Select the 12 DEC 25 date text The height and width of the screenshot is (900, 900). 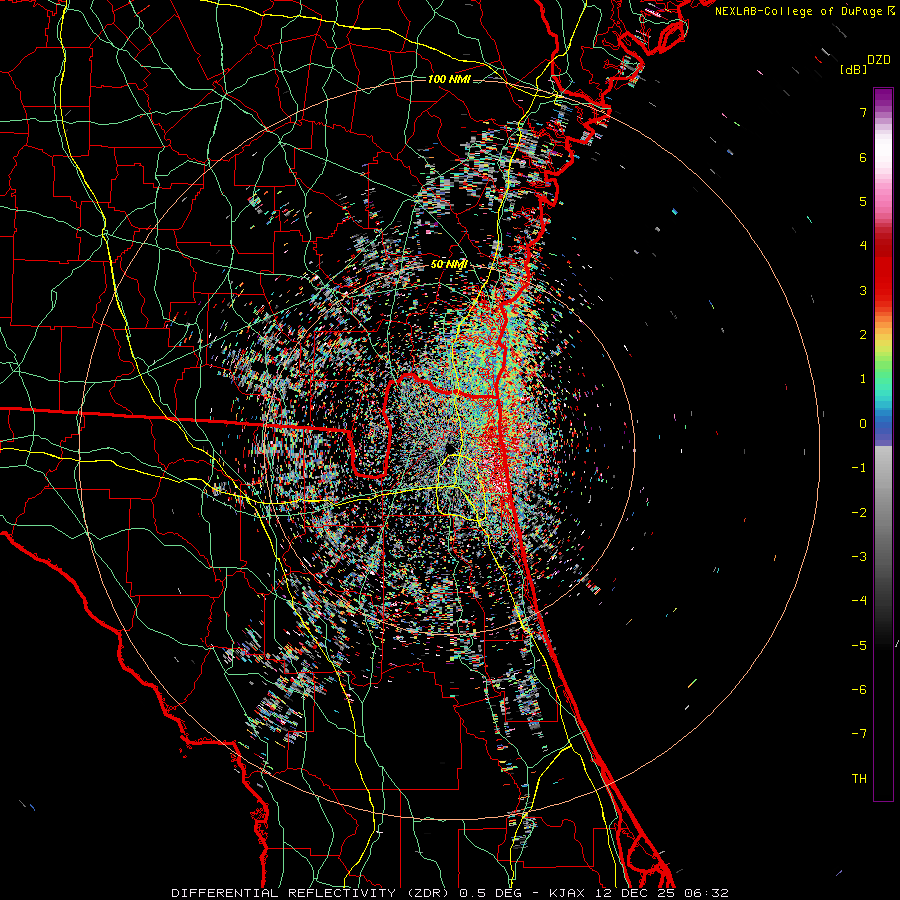[x=636, y=893]
